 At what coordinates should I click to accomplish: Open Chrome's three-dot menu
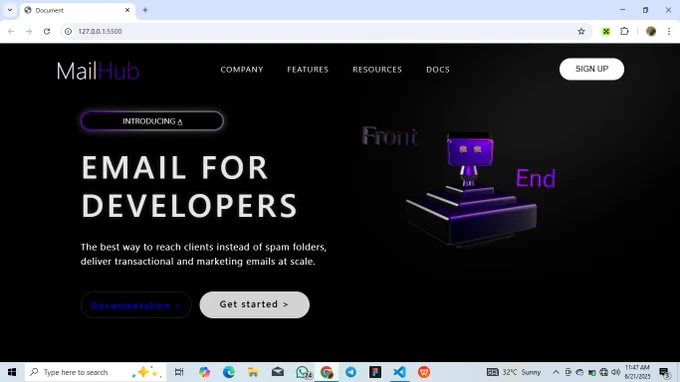pos(669,31)
